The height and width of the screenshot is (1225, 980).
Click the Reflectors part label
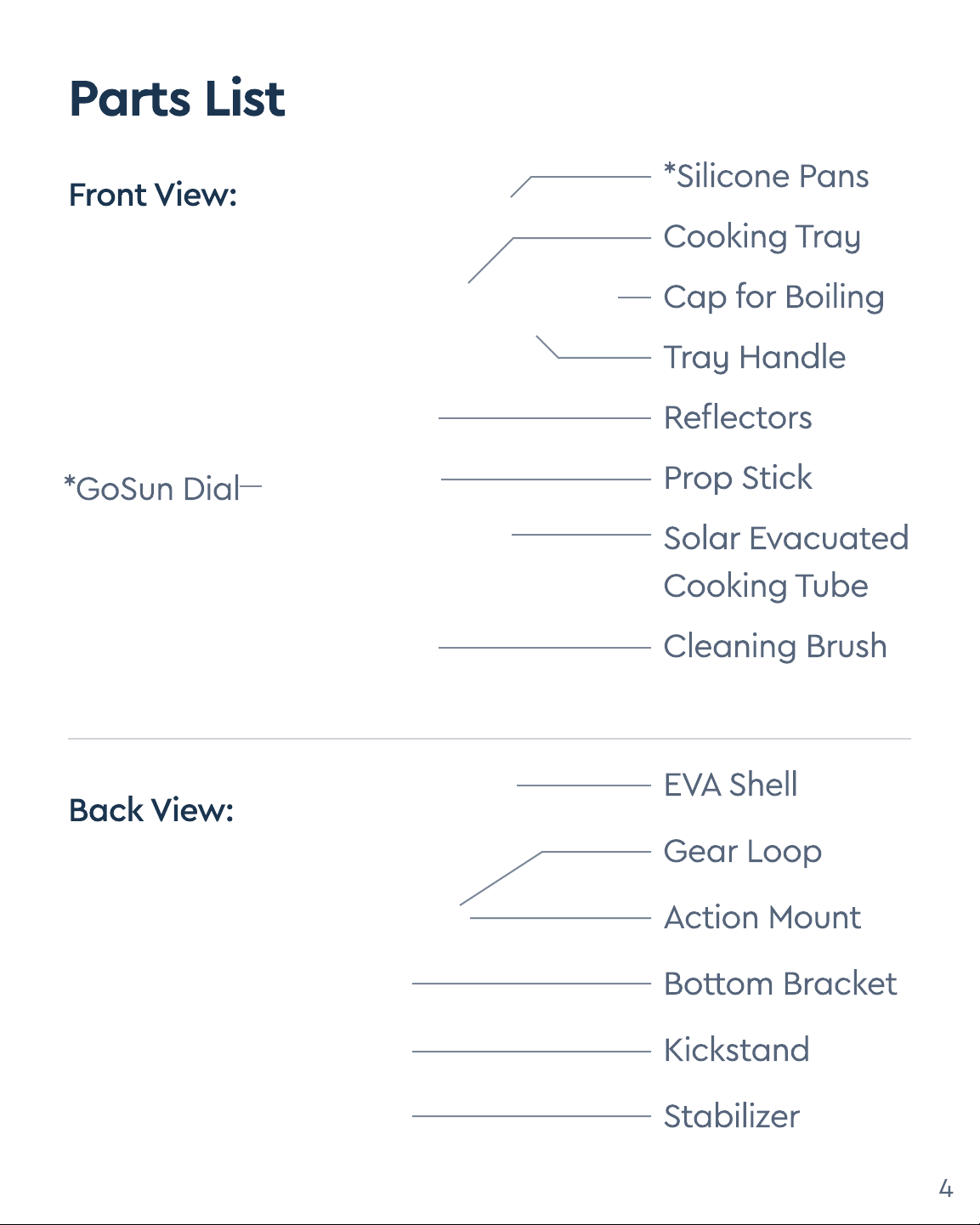[x=738, y=417]
